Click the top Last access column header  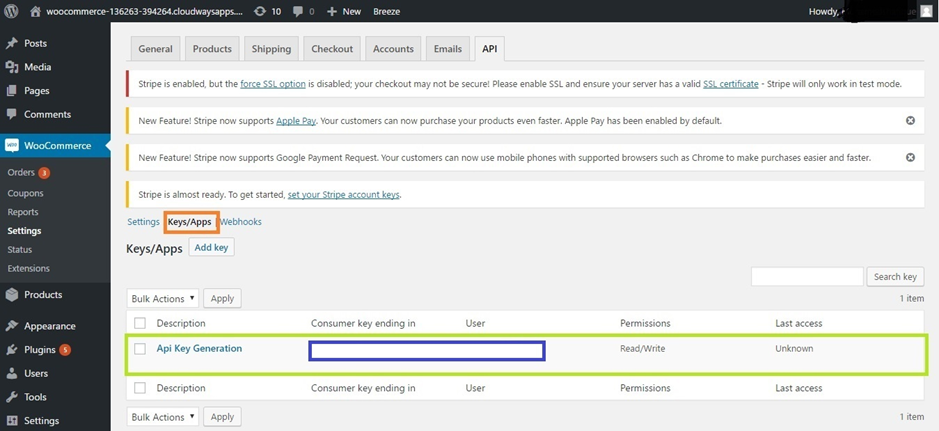coord(799,323)
